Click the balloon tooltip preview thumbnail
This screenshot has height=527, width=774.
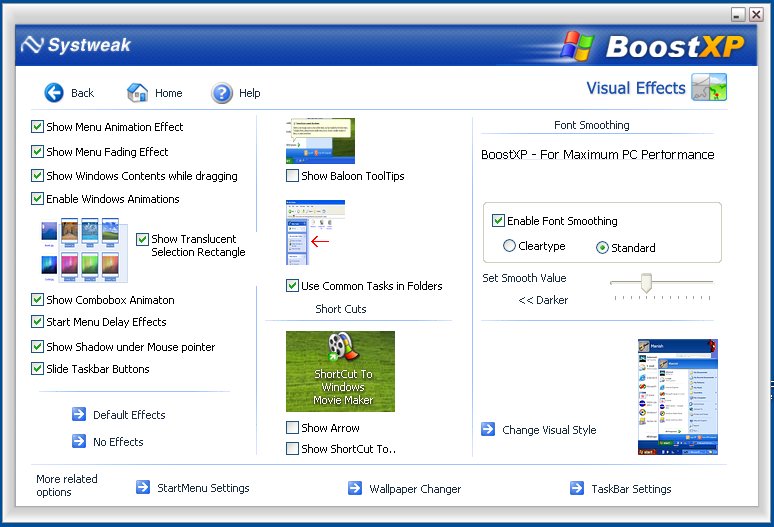pos(320,141)
